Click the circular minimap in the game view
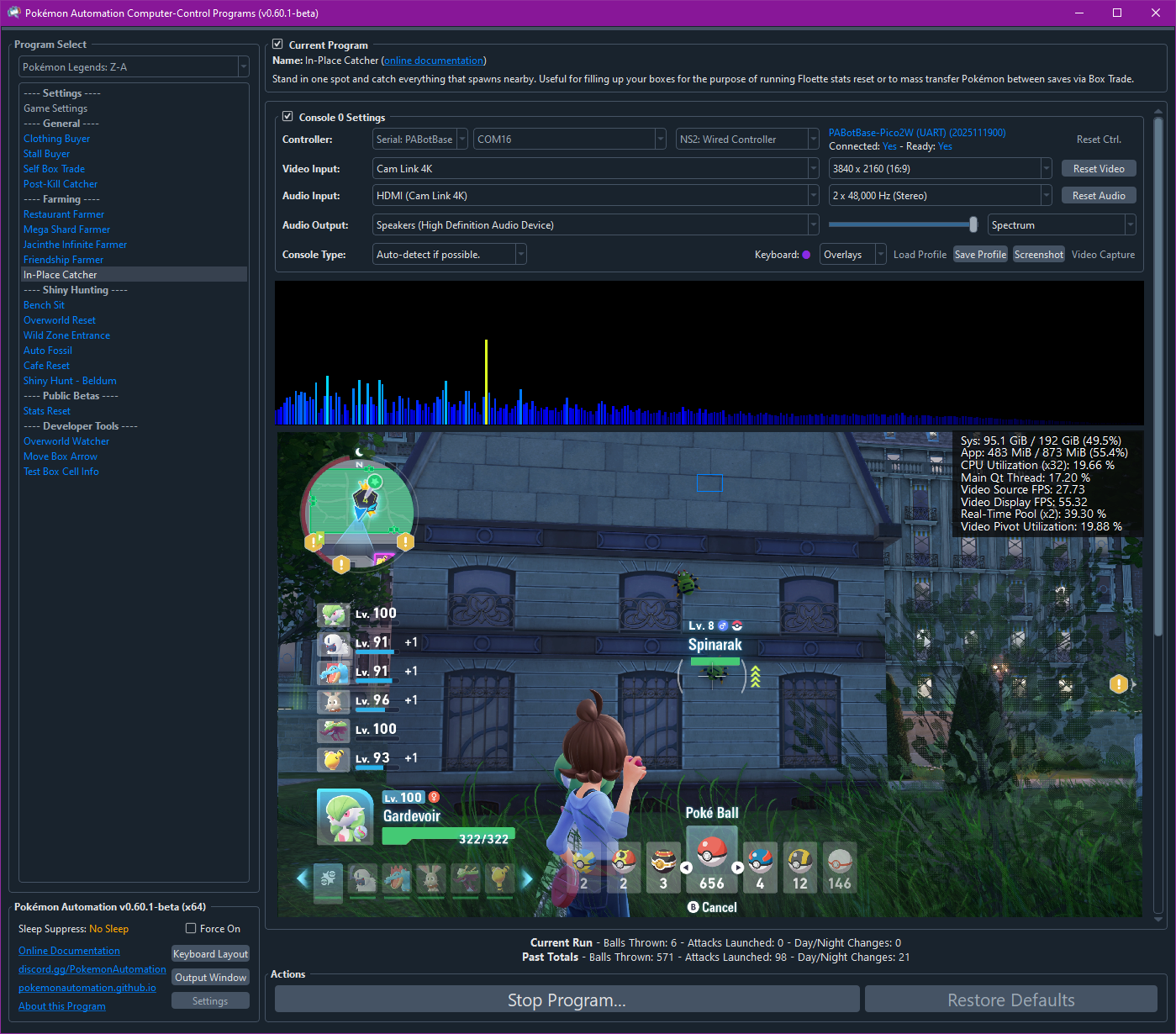Image resolution: width=1176 pixels, height=1034 pixels. tap(359, 511)
